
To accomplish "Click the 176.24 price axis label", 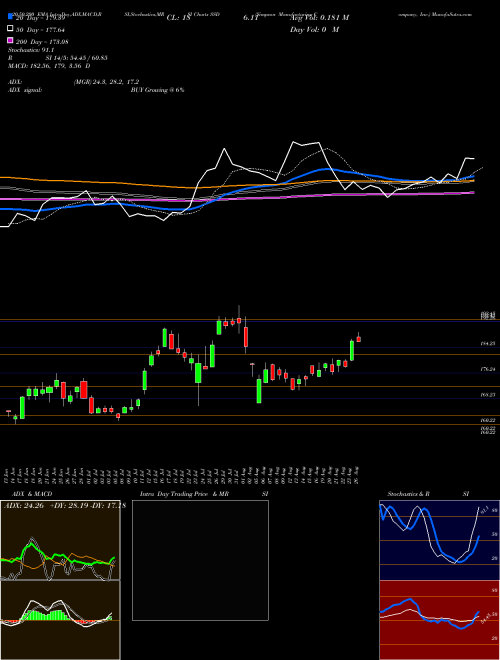I will point(487,369).
